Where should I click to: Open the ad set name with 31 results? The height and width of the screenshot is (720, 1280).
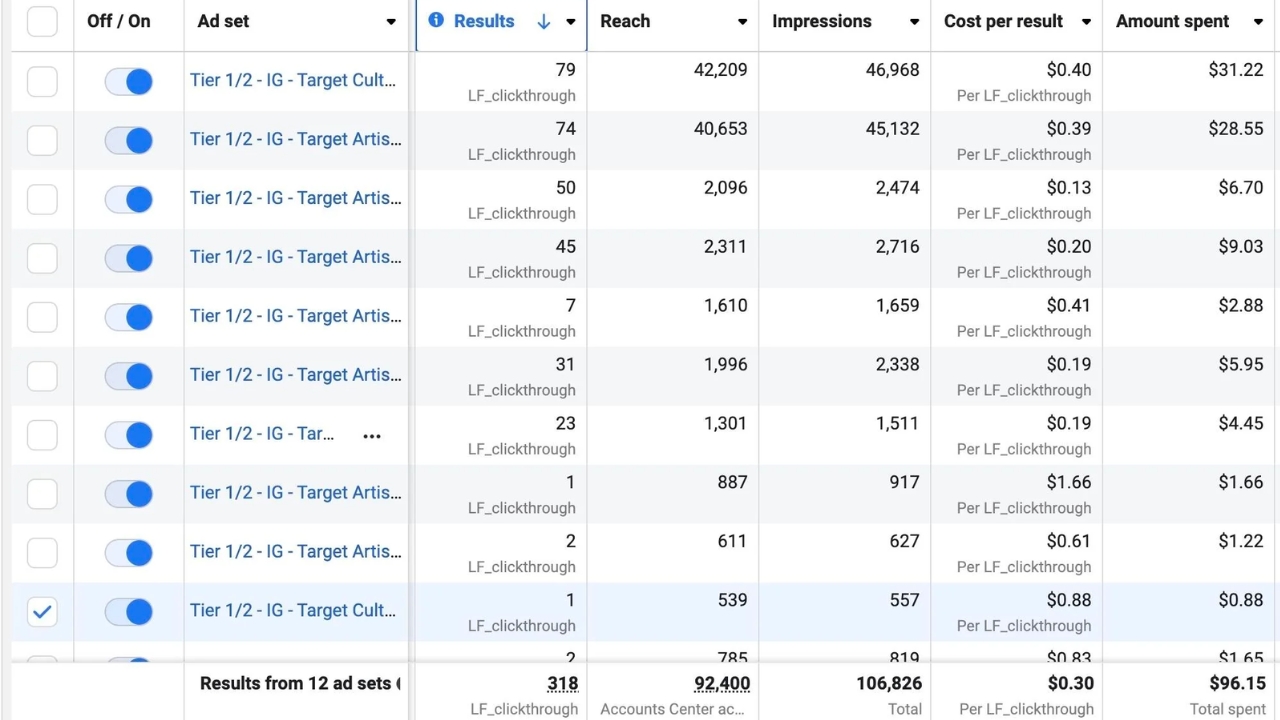295,375
